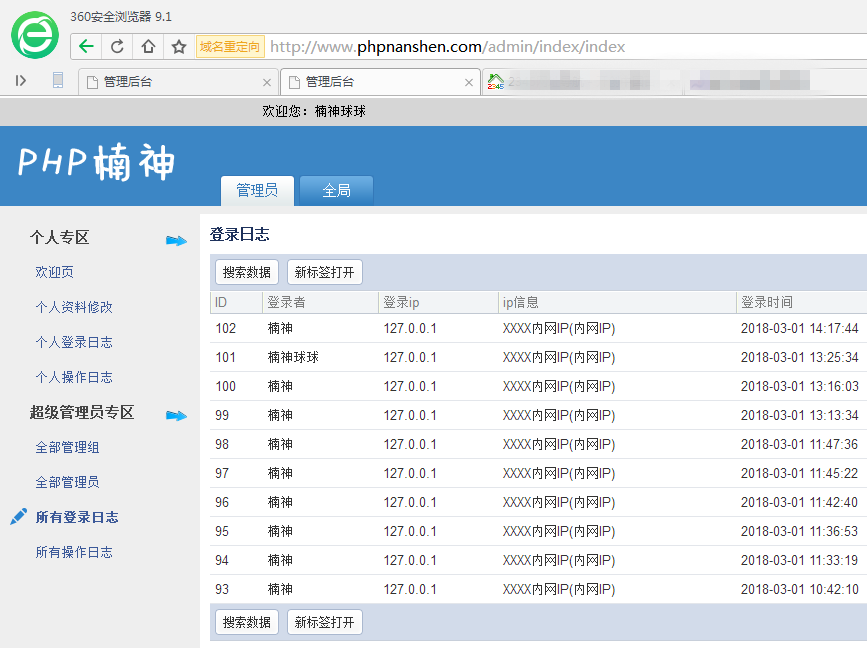Image resolution: width=867 pixels, height=648 pixels.
Task: Click the pencil icon beside 所有登录日志
Action: tap(18, 516)
